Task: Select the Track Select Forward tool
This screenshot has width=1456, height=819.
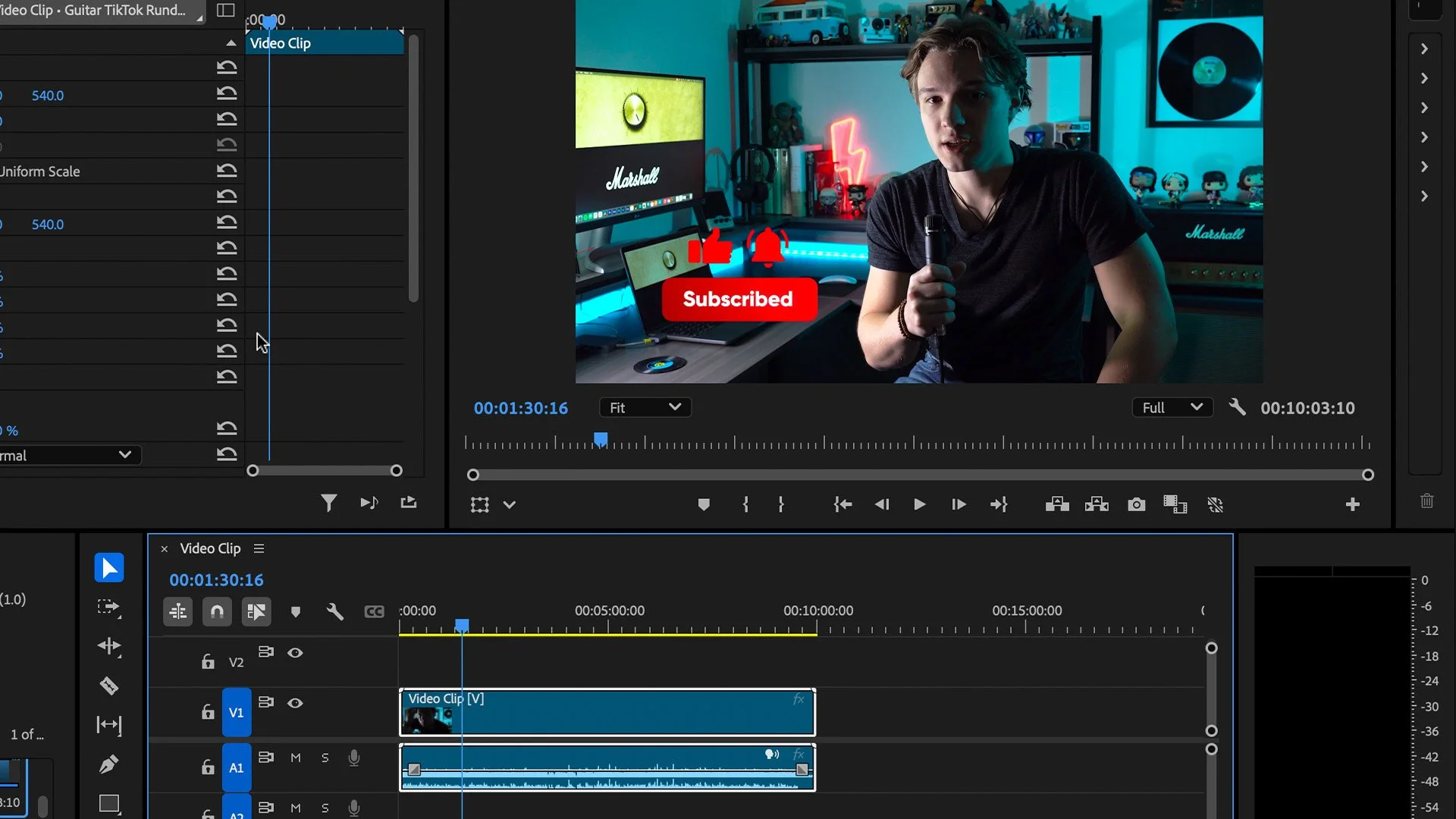Action: pos(109,607)
